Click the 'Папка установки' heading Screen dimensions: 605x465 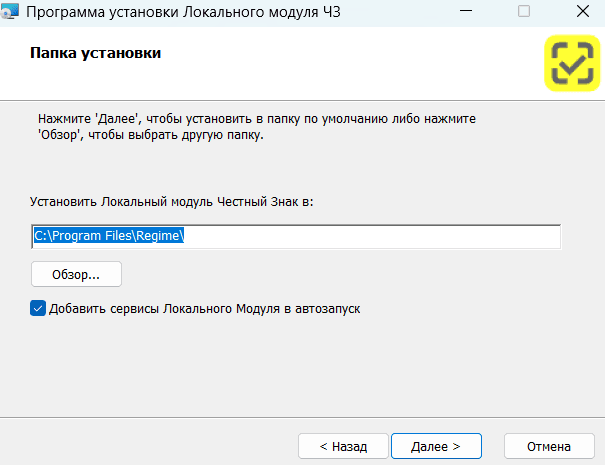pos(96,53)
